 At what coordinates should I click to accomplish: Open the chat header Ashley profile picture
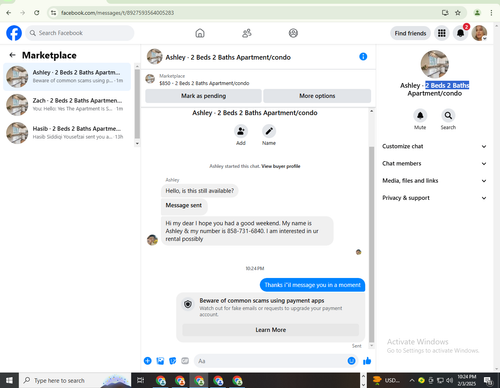(154, 57)
